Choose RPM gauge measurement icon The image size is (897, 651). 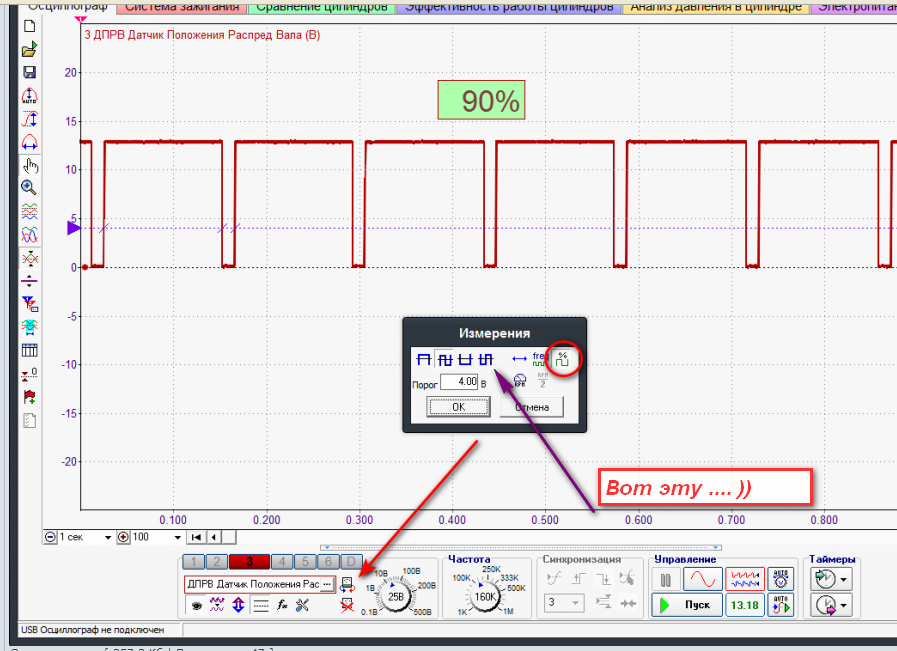pyautogui.click(x=520, y=380)
